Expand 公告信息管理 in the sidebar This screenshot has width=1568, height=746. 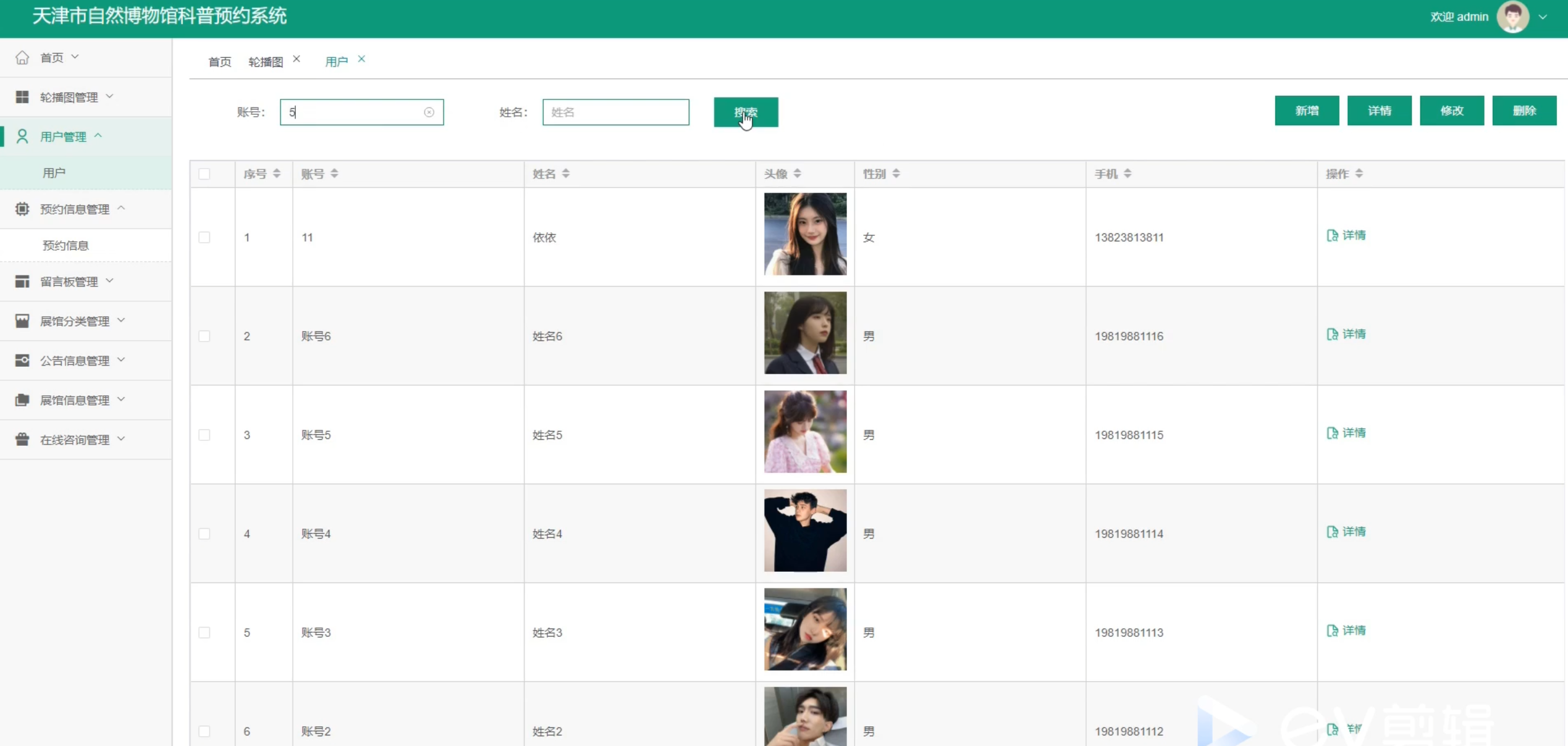click(74, 361)
